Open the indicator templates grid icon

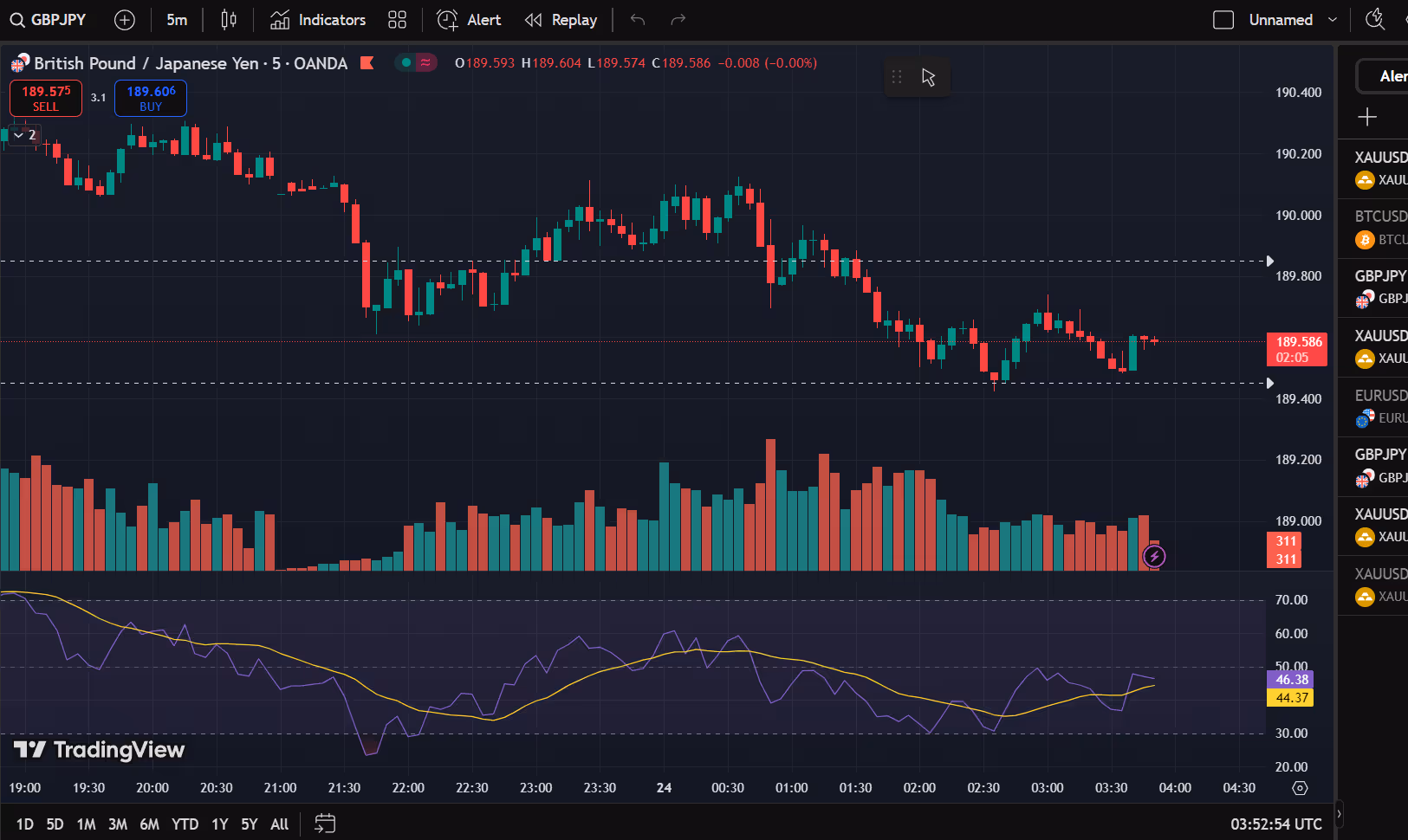pyautogui.click(x=397, y=20)
